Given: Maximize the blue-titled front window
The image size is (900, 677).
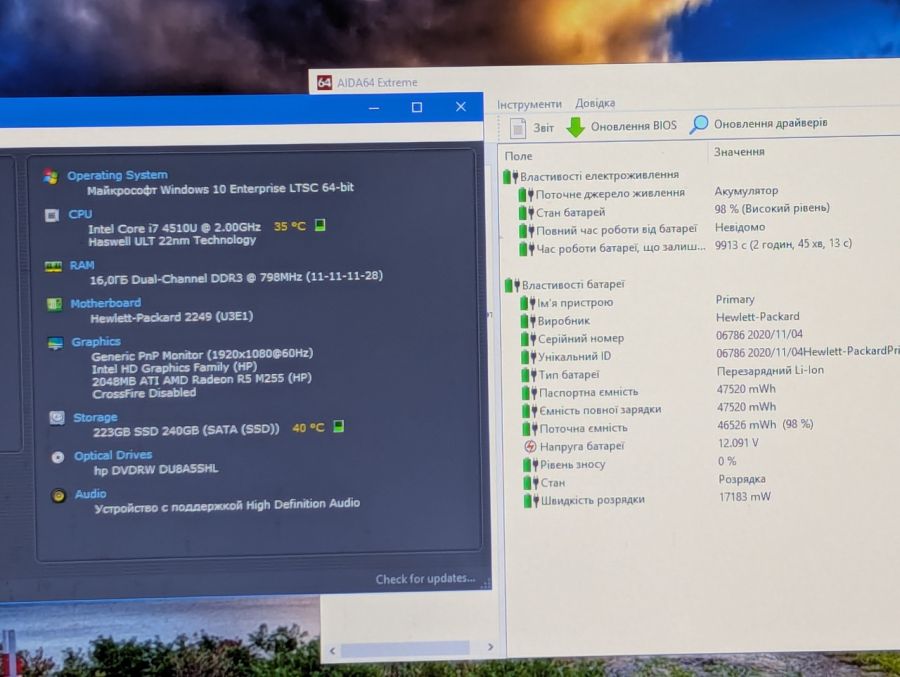Looking at the screenshot, I should tap(417, 107).
